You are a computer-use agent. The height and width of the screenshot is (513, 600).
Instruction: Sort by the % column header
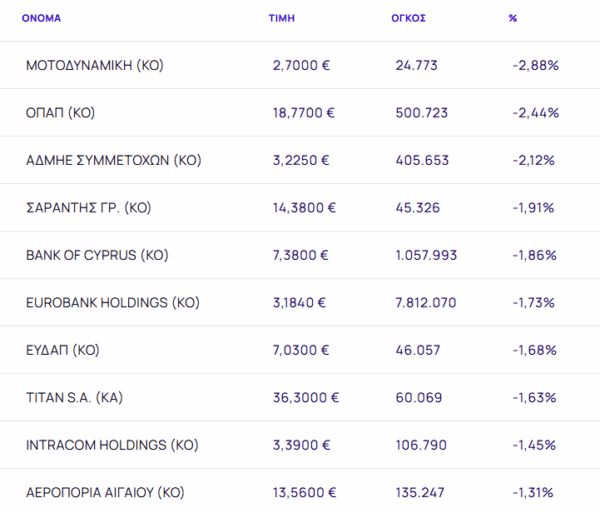[x=513, y=18]
